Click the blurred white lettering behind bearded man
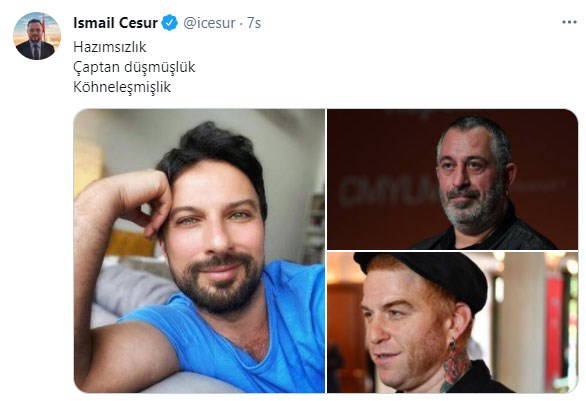 (x=389, y=192)
